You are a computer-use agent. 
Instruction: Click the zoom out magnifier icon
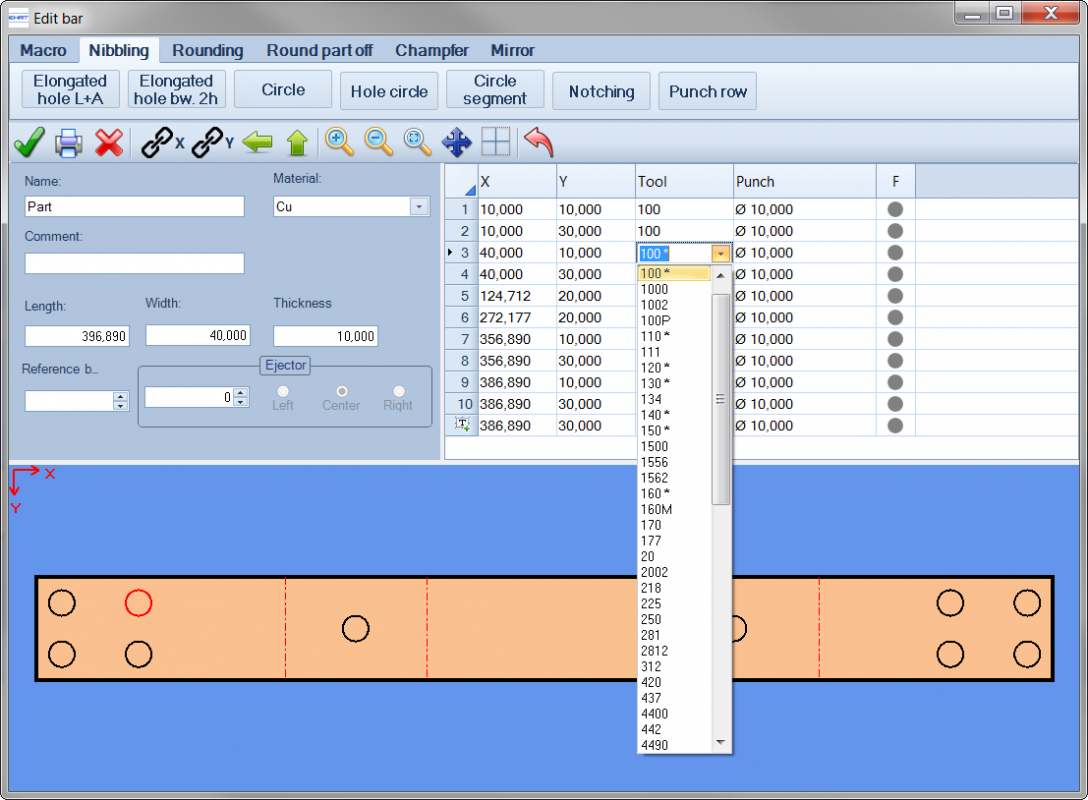tap(379, 142)
